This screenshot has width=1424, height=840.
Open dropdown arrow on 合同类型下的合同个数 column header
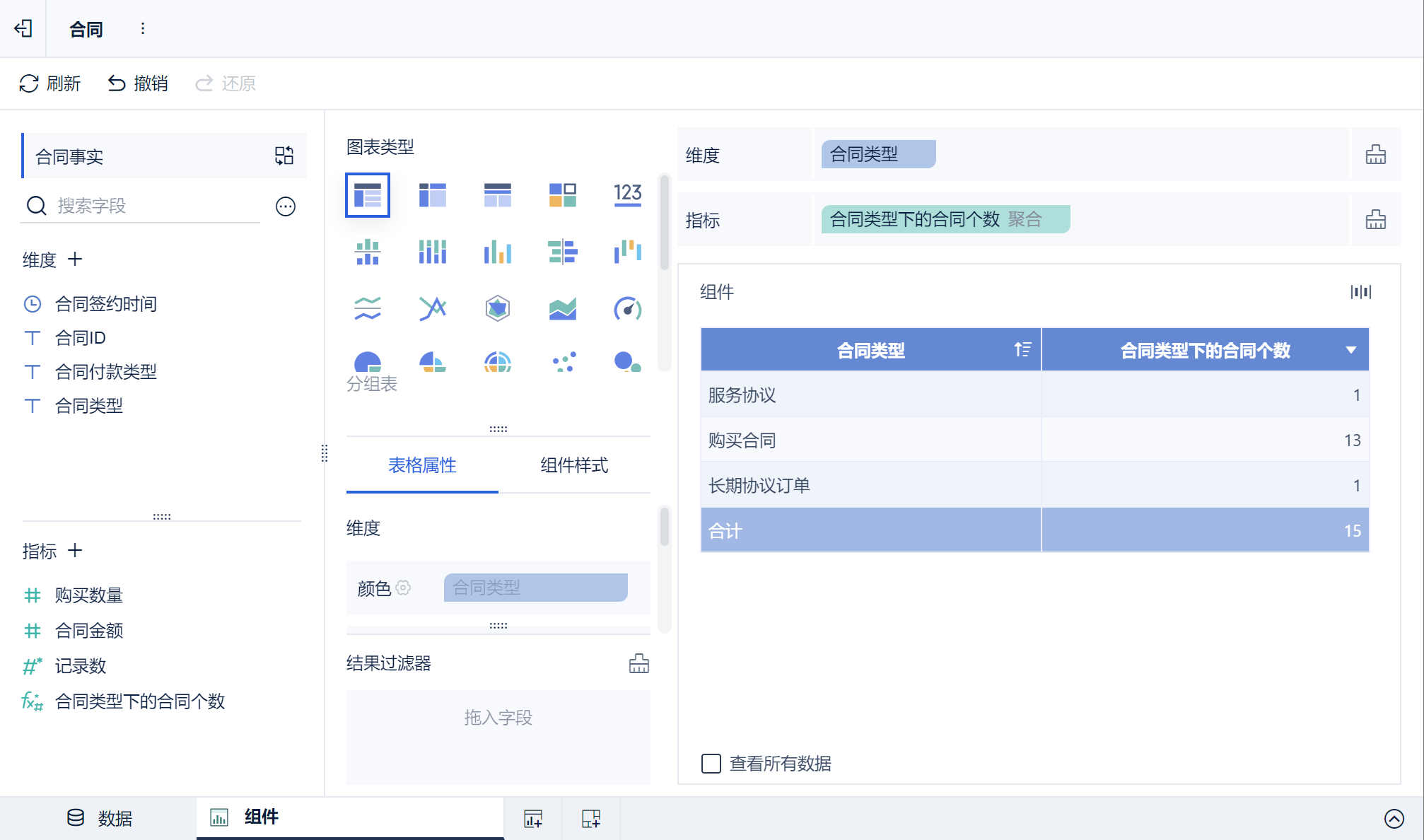click(x=1351, y=350)
